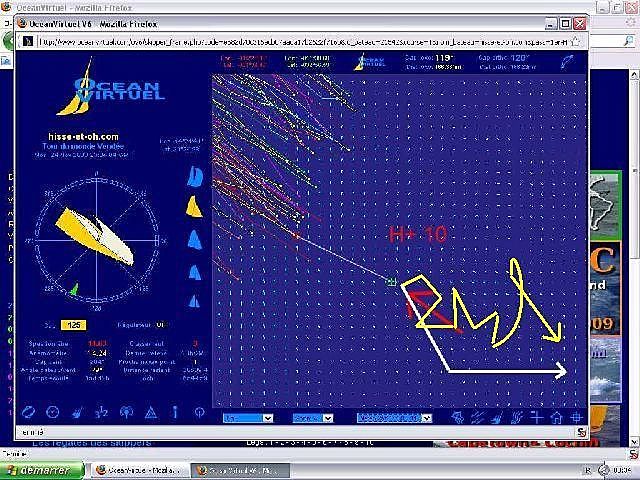Open the clock icon in bottom toolbar
This screenshot has height=480, width=640.
[53, 412]
